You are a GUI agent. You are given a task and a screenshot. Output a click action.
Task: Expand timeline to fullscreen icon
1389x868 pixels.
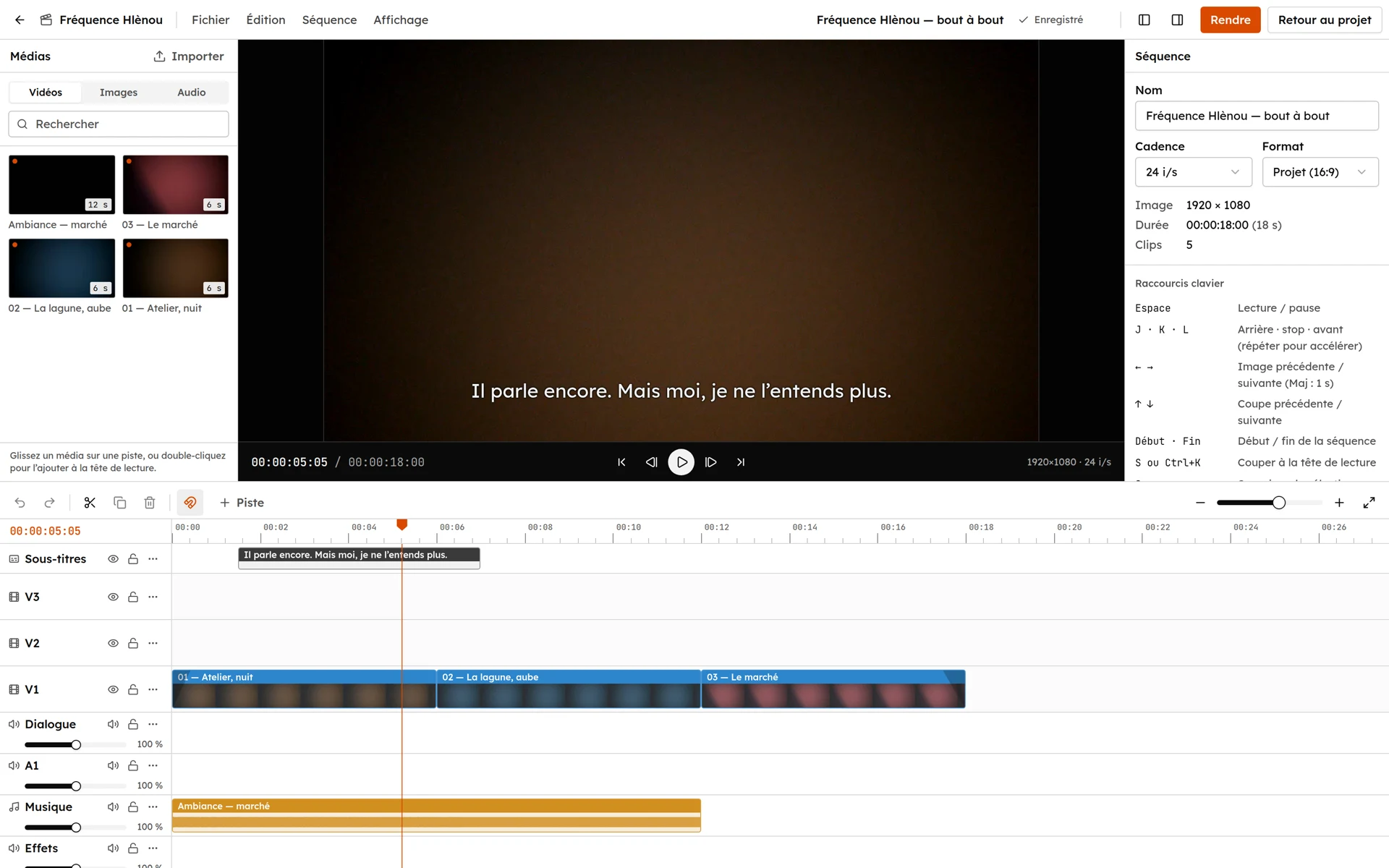(1369, 503)
